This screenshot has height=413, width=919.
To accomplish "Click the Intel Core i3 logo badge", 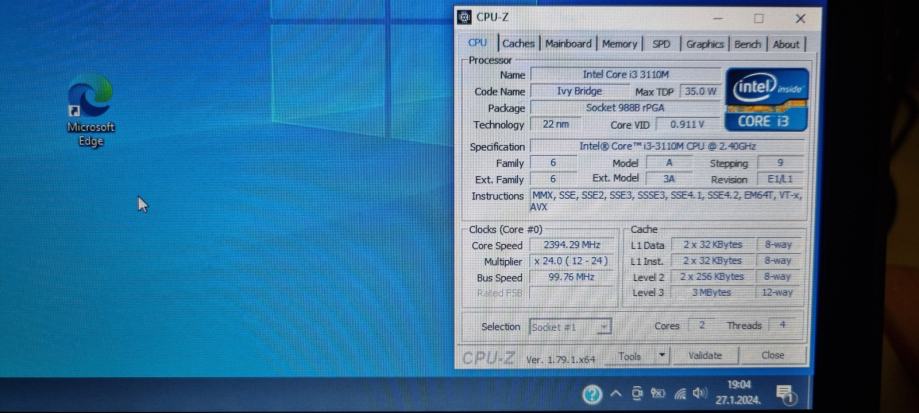I will (x=767, y=100).
